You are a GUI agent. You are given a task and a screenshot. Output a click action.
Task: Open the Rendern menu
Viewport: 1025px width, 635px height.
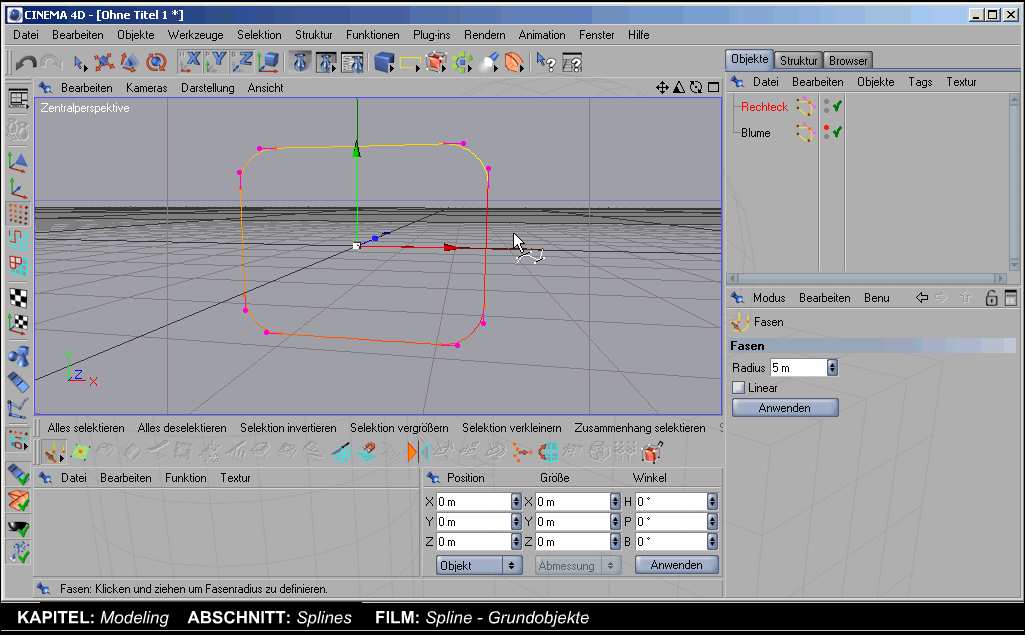(x=484, y=35)
